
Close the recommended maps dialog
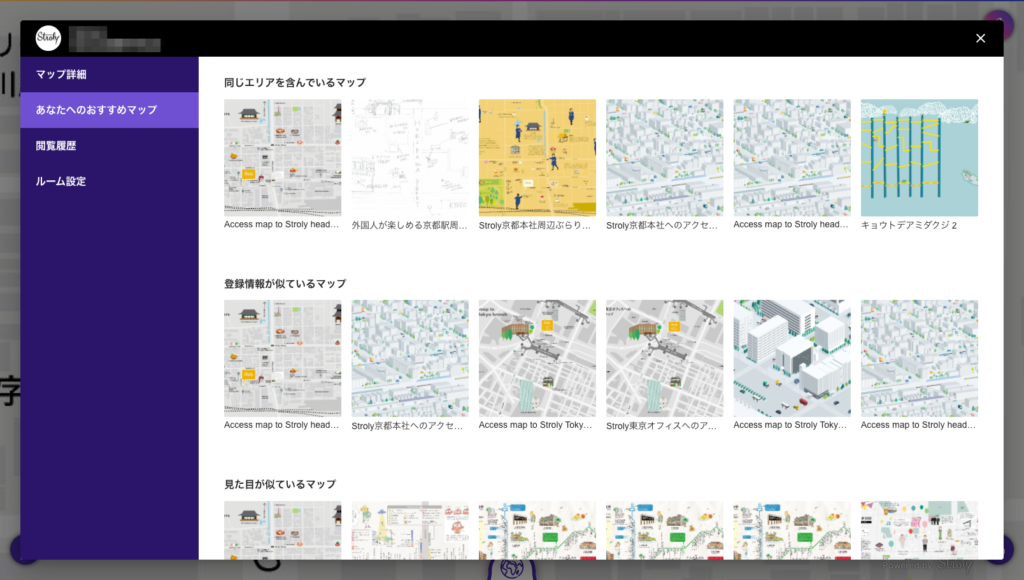[x=980, y=38]
